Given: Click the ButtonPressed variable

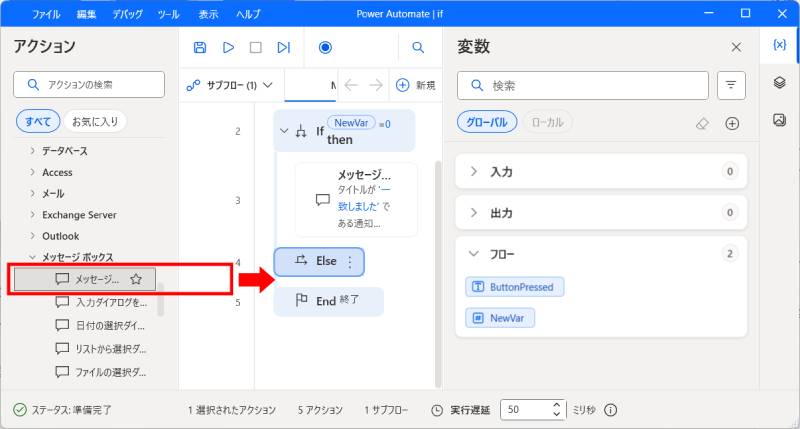Looking at the screenshot, I should 514,287.
